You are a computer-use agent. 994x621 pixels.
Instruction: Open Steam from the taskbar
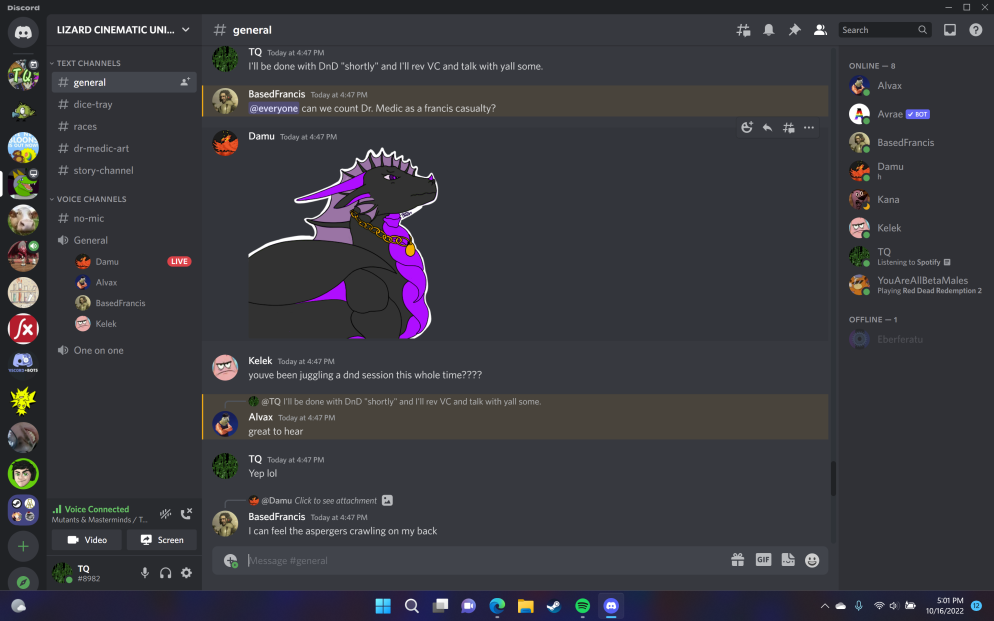[554, 606]
